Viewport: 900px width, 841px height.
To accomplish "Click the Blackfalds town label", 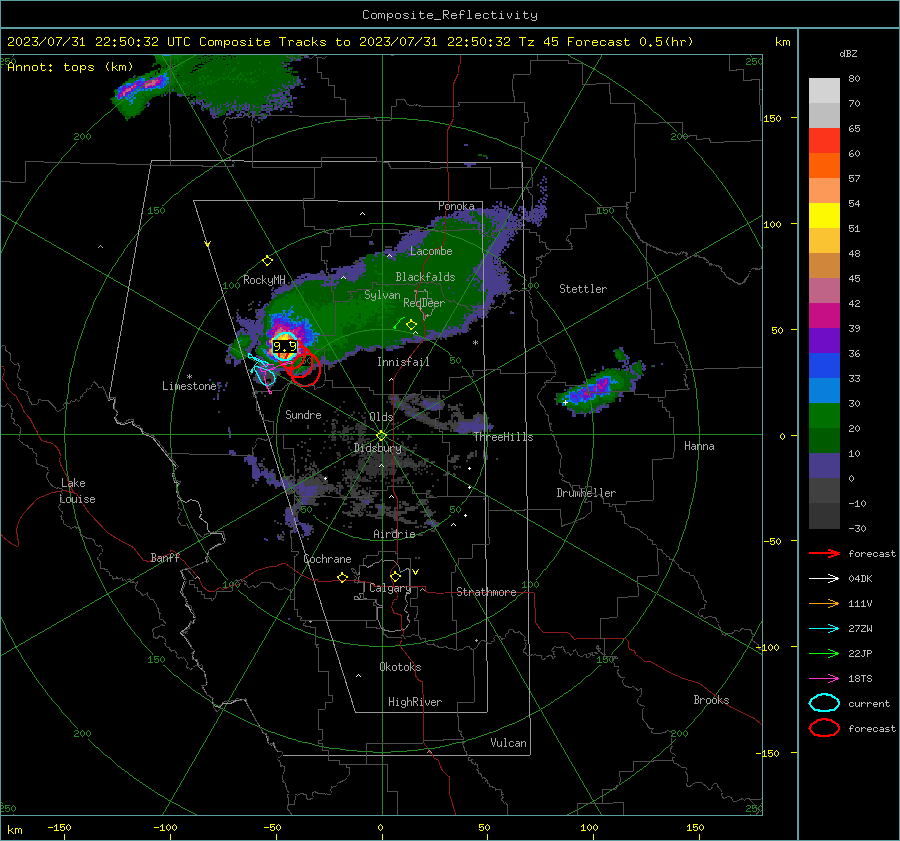I will click(425, 277).
